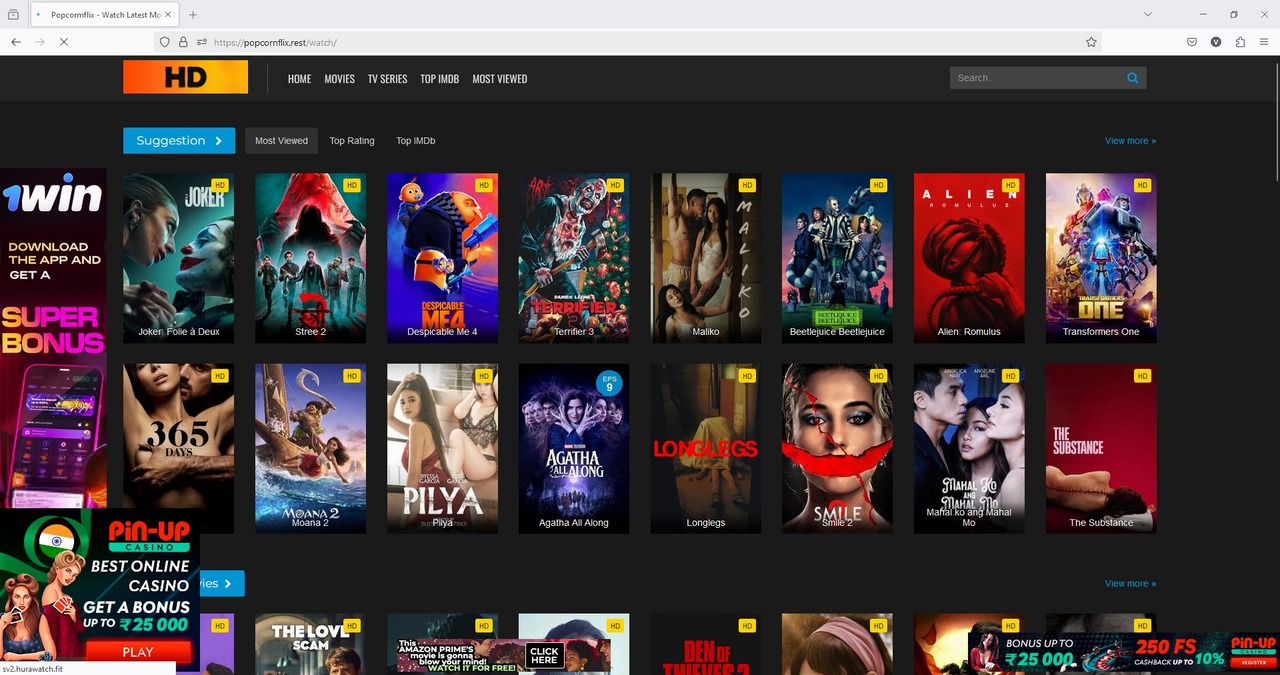Switch to the Top Rating filter
Viewport: 1280px width, 675px height.
(351, 140)
